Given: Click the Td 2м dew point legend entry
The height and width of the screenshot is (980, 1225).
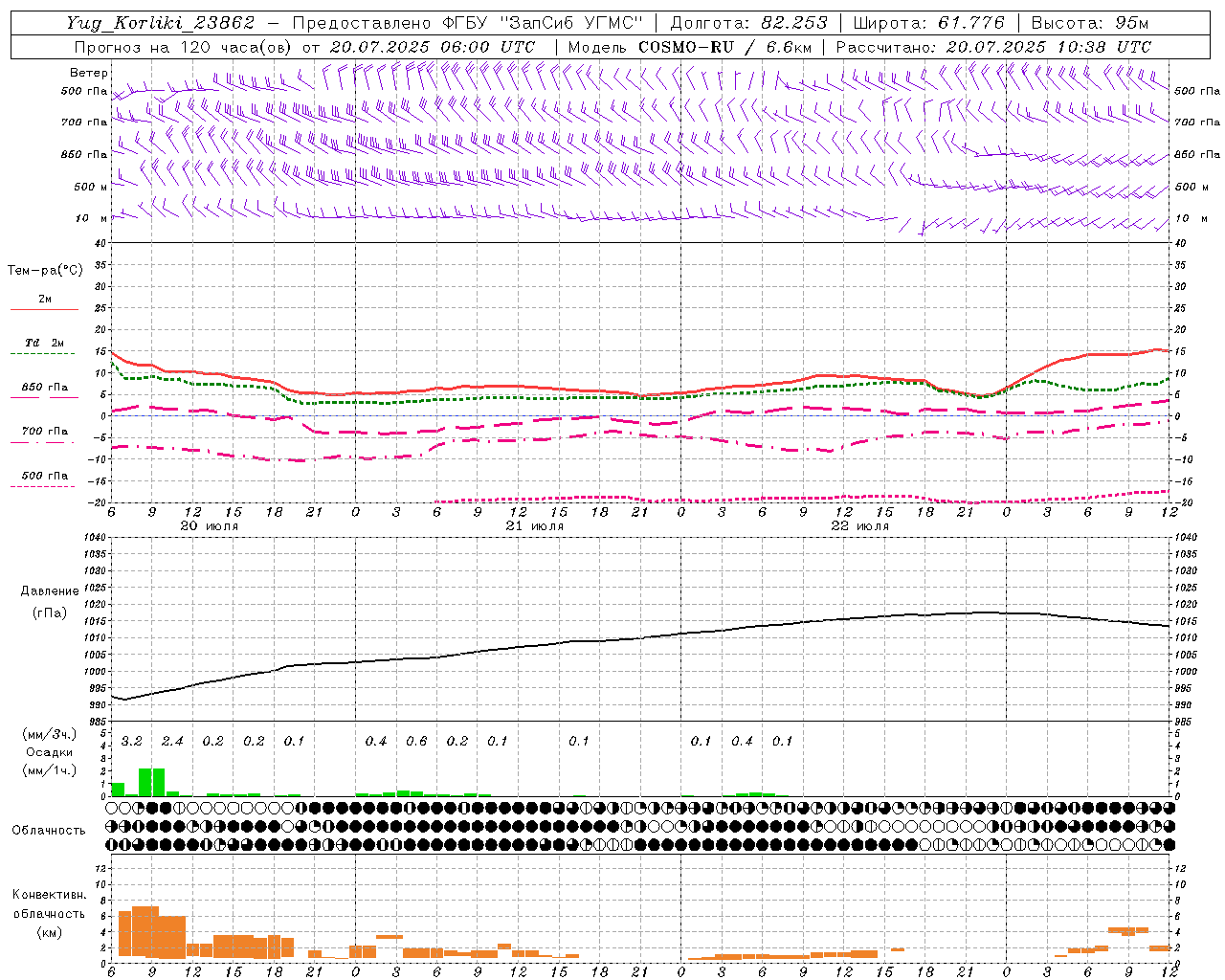Looking at the screenshot, I should point(44,343).
